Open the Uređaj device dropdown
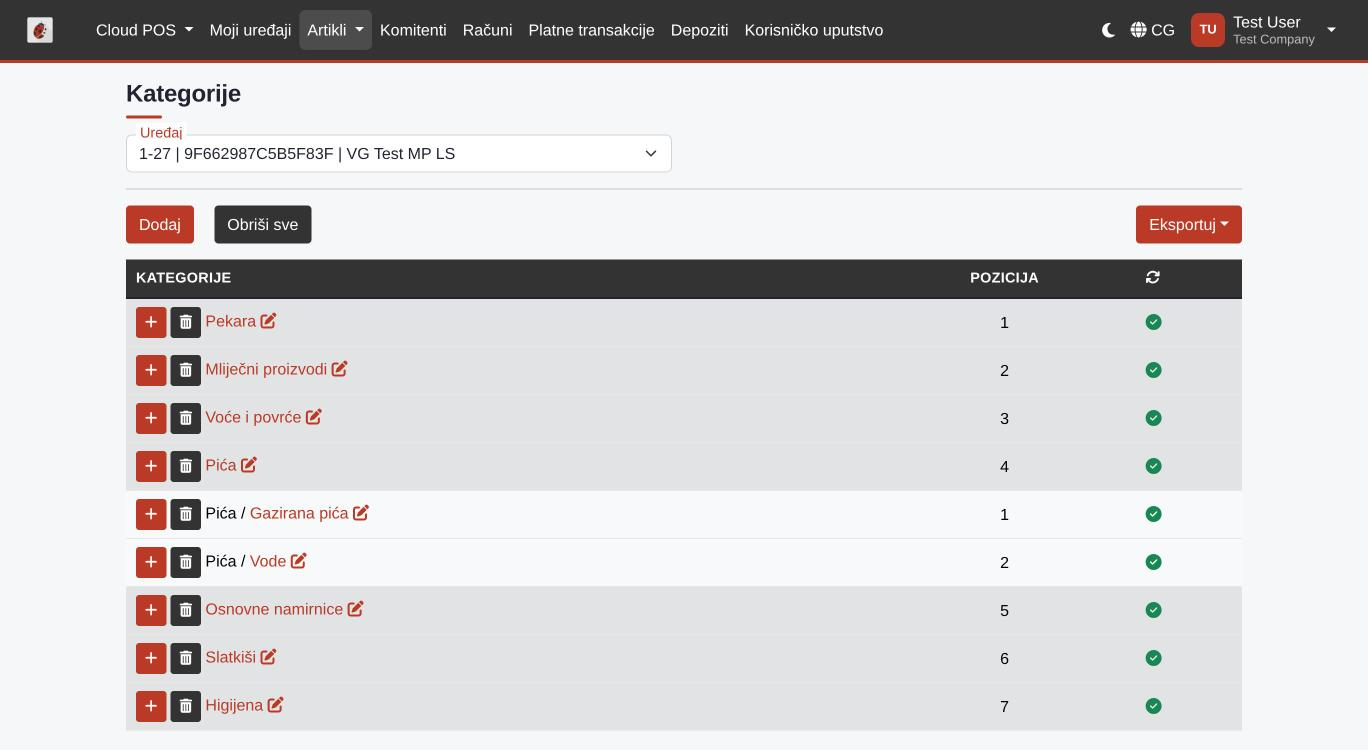The width and height of the screenshot is (1368, 750). tap(399, 154)
